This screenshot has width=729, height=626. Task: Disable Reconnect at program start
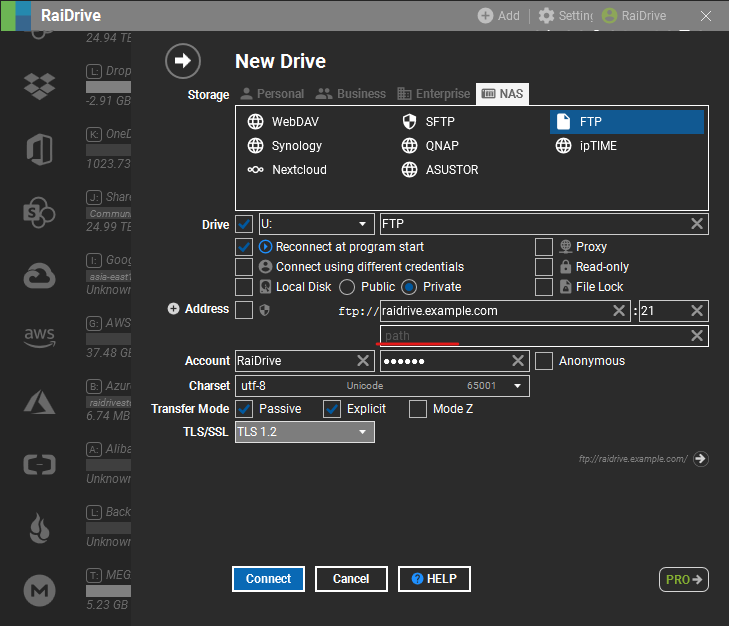[244, 247]
